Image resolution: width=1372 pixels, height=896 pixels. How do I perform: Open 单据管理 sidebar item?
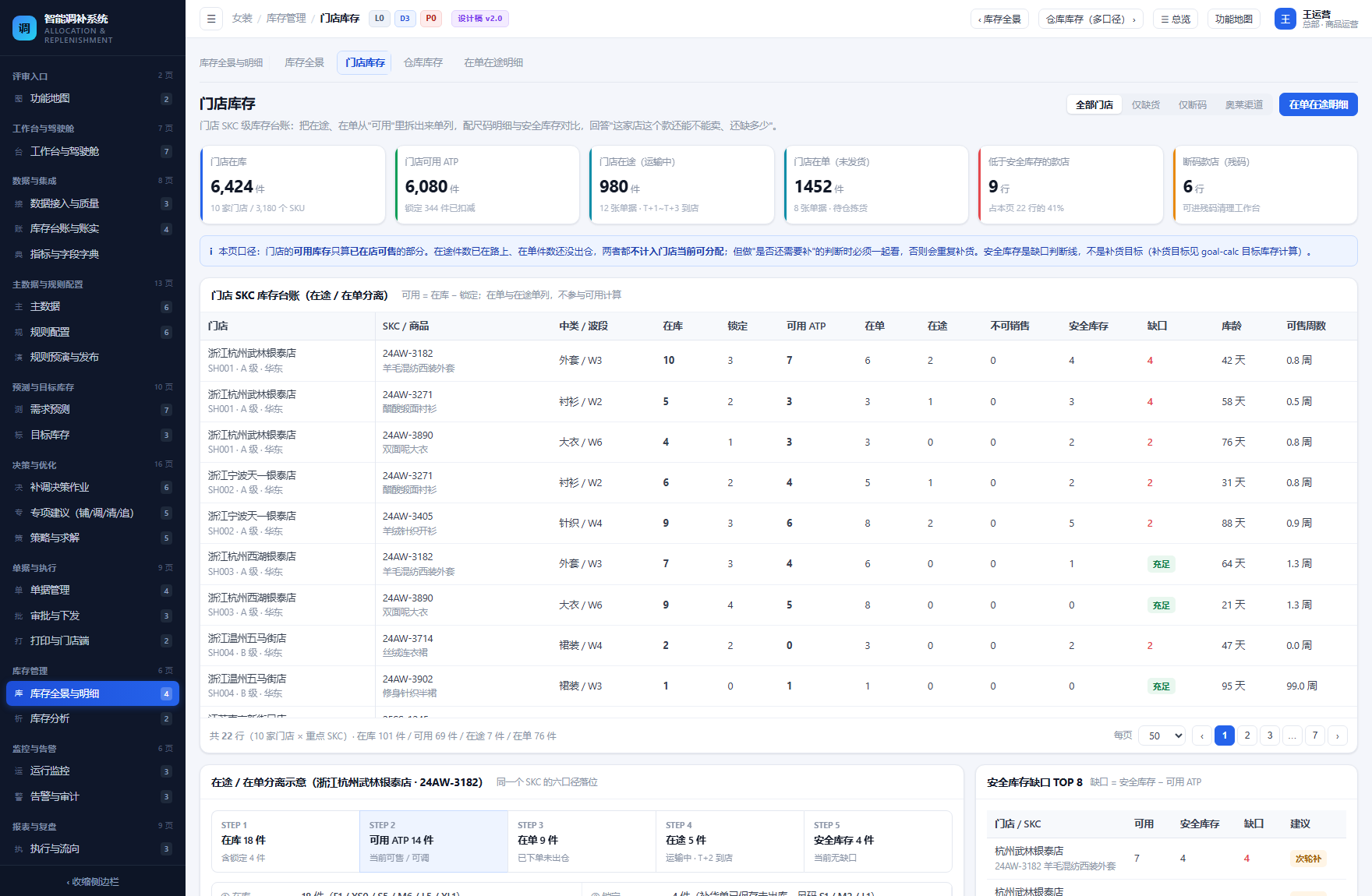click(93, 591)
